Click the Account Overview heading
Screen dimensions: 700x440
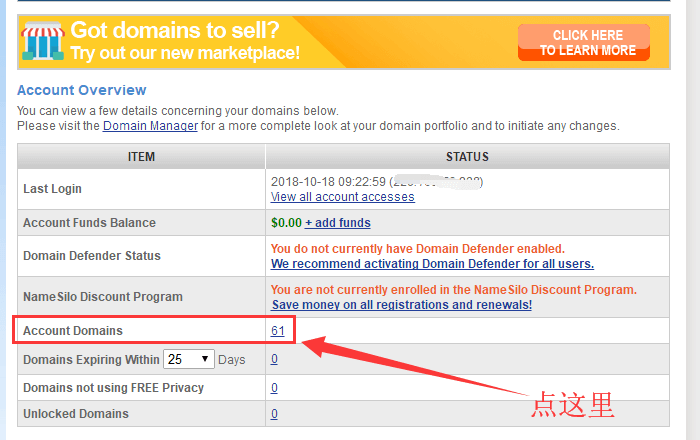coord(82,90)
